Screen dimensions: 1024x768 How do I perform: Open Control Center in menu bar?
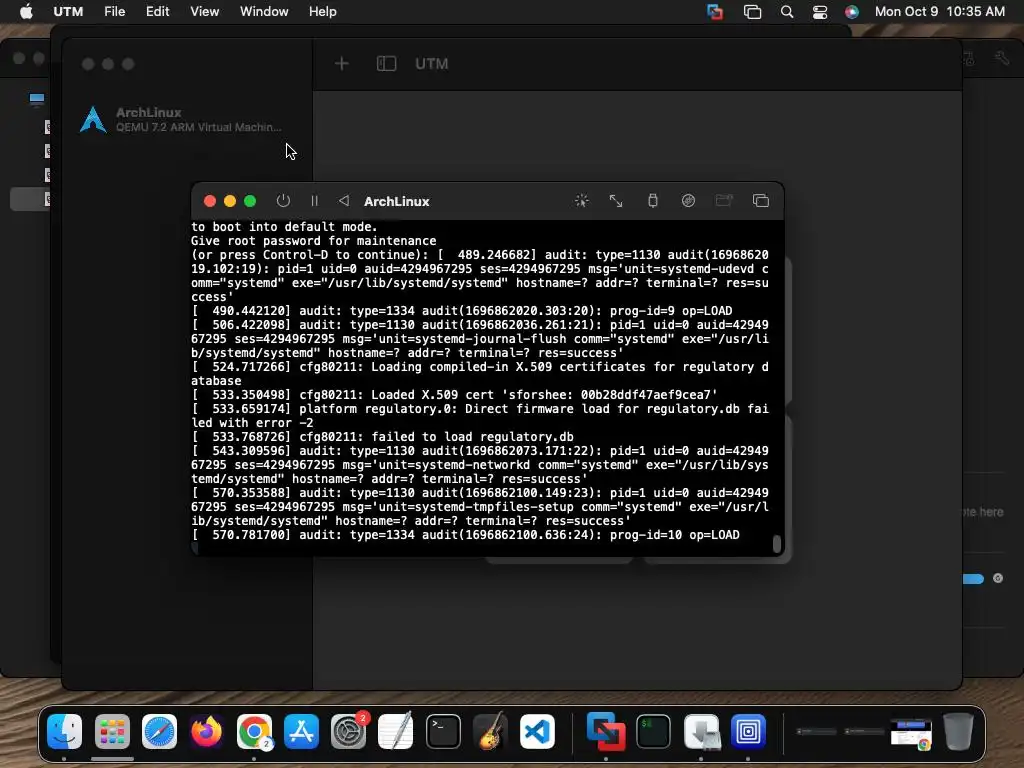(x=820, y=12)
